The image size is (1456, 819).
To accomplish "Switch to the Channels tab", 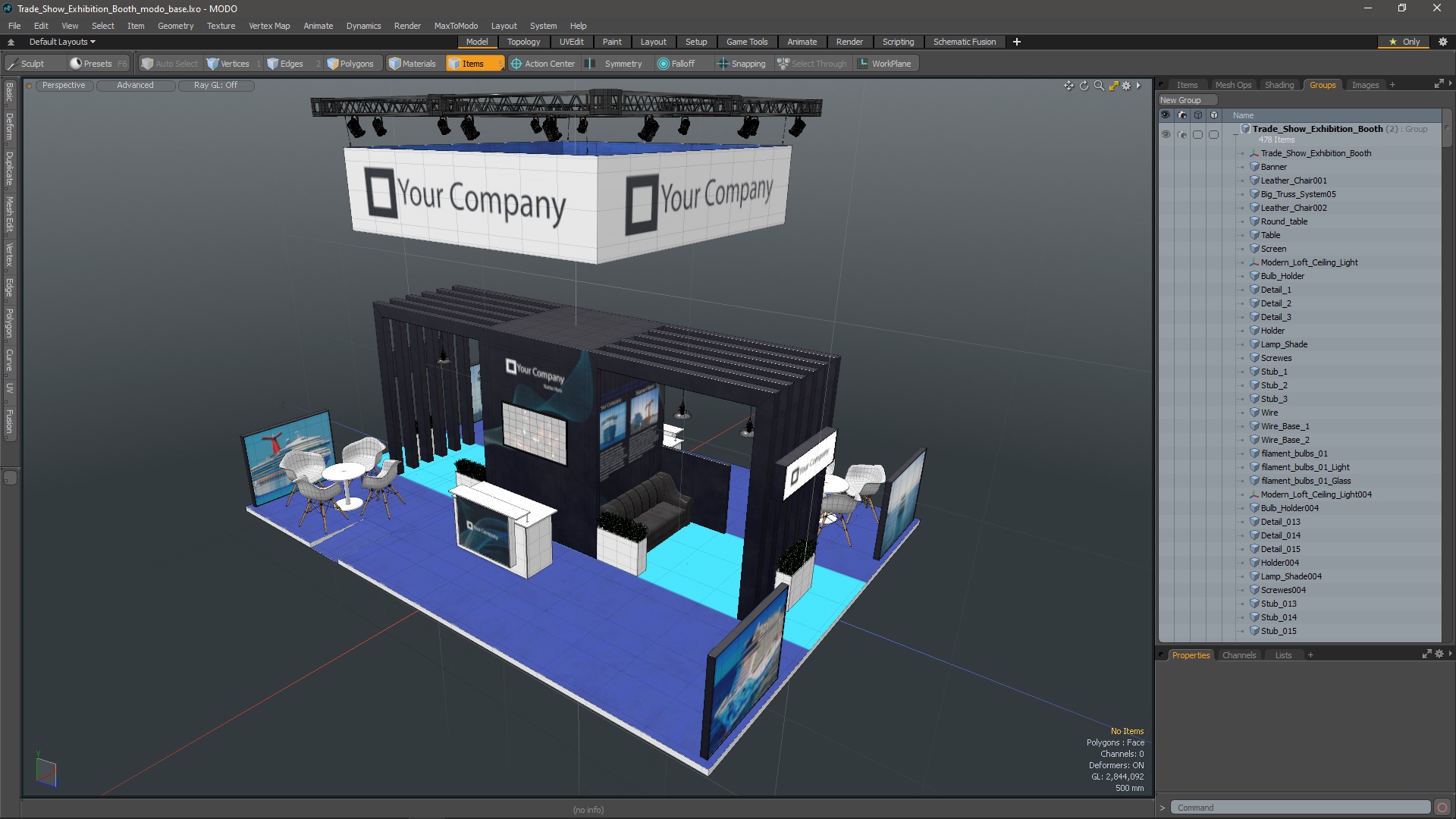I will pyautogui.click(x=1238, y=655).
